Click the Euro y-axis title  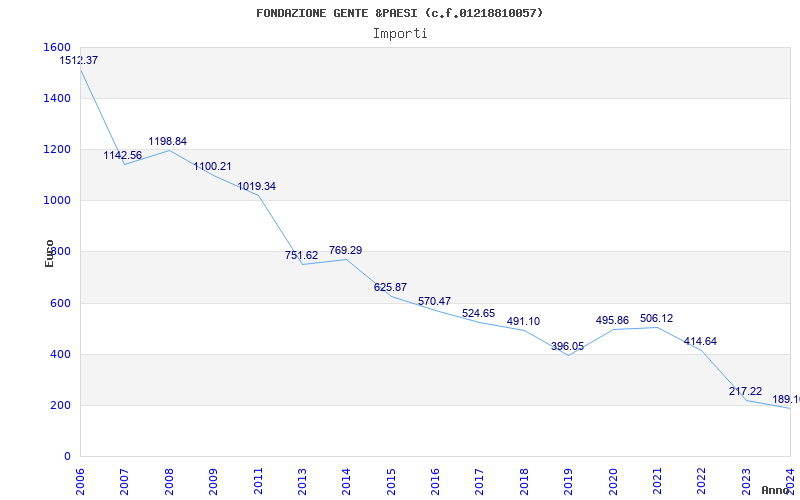point(50,253)
